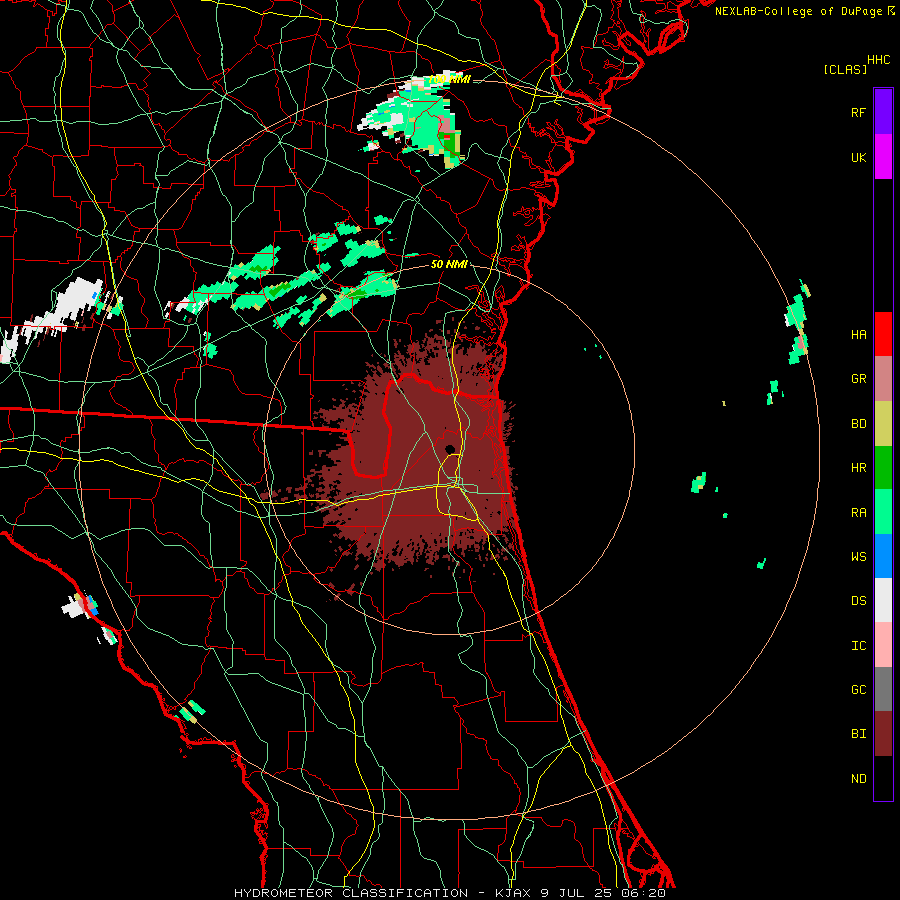Click the WS blue legend swatch
The width and height of the screenshot is (900, 900).
tap(883, 556)
